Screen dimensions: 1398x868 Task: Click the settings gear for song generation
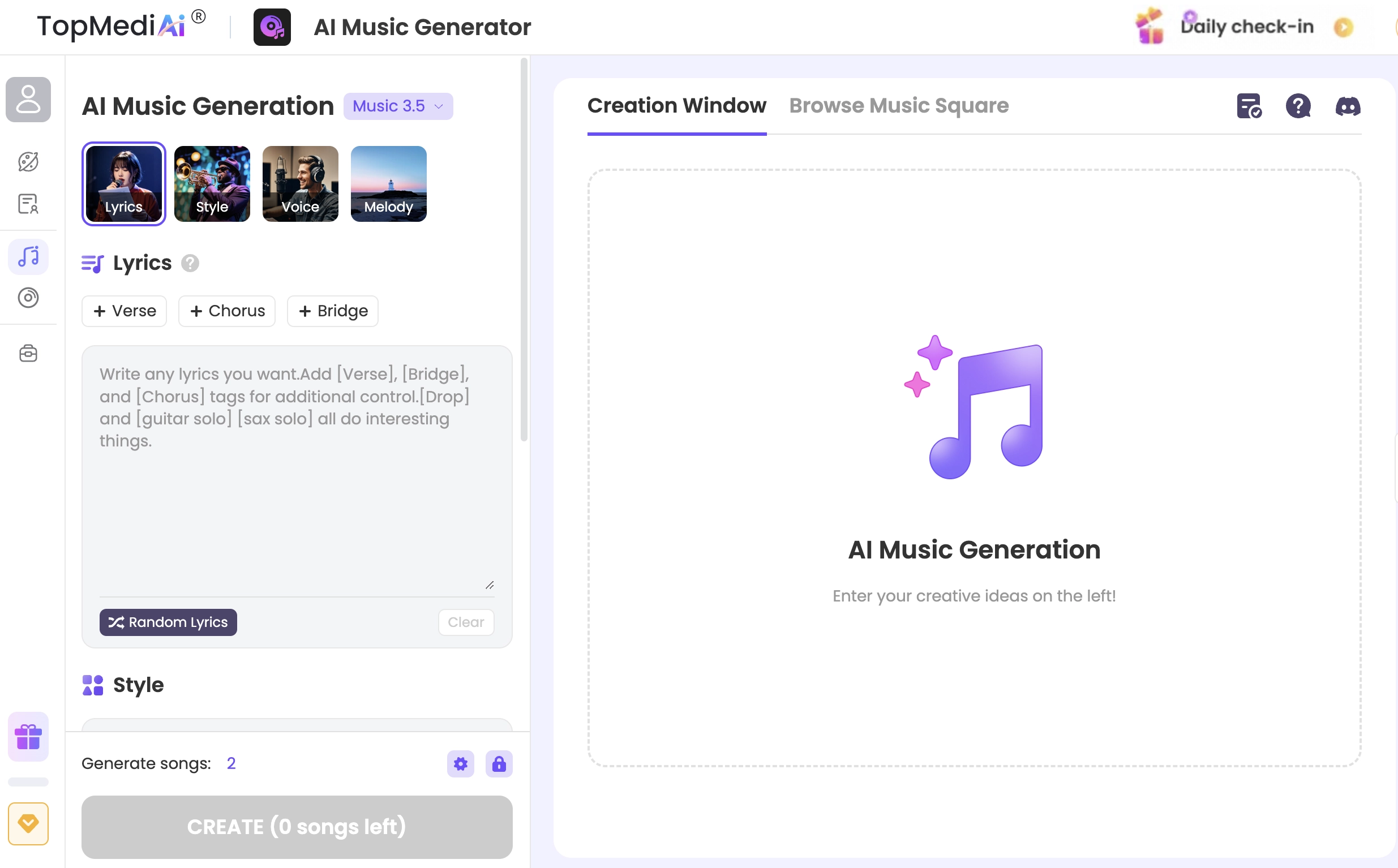click(x=461, y=762)
